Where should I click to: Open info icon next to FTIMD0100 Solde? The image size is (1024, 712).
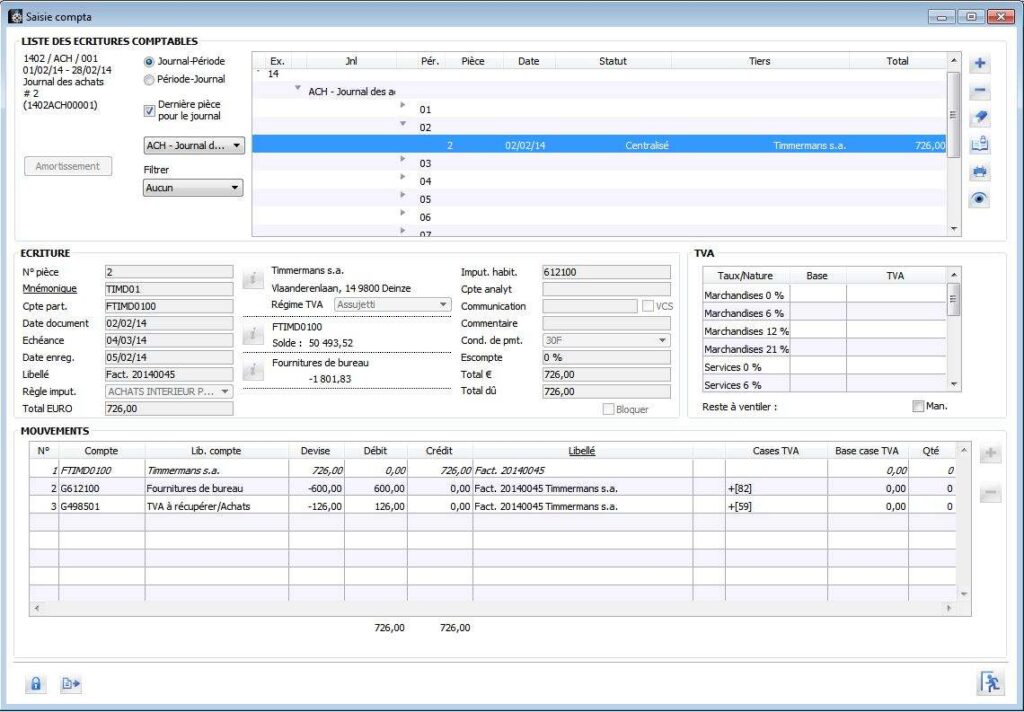253,334
